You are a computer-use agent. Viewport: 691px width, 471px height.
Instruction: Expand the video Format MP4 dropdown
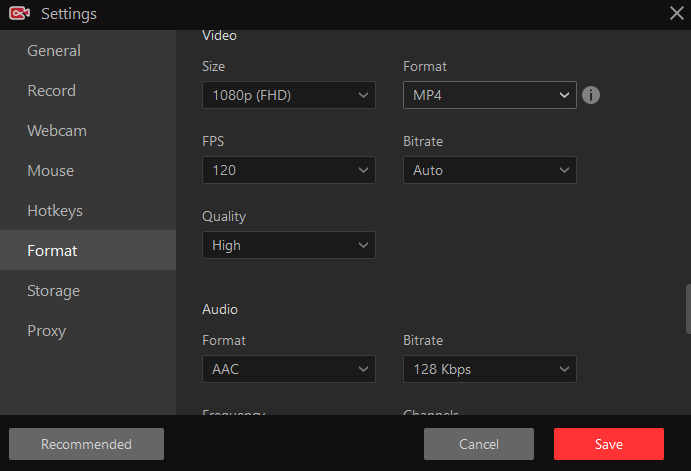coord(489,95)
